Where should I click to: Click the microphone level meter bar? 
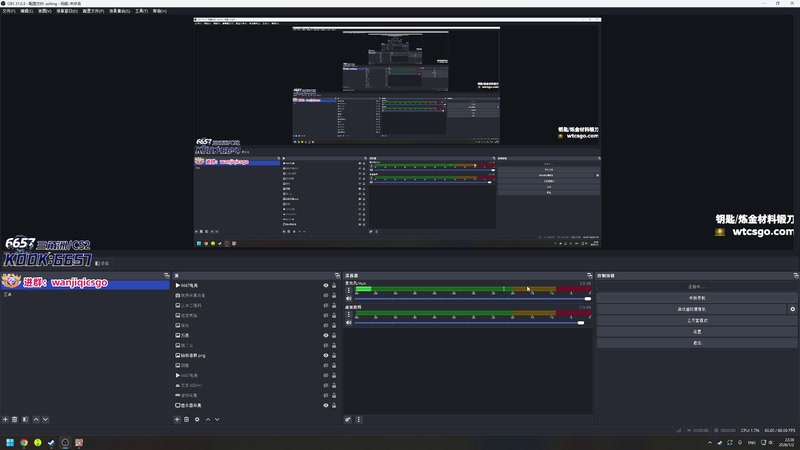(x=473, y=289)
